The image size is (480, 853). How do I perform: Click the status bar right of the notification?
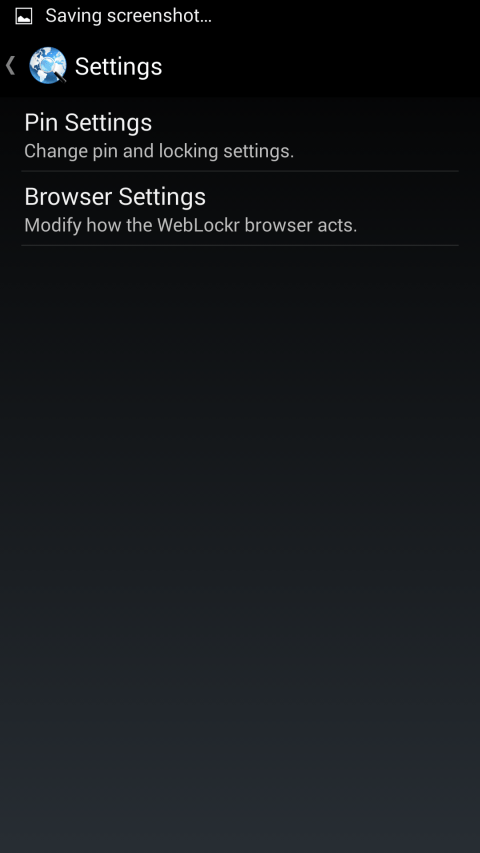[346, 16]
